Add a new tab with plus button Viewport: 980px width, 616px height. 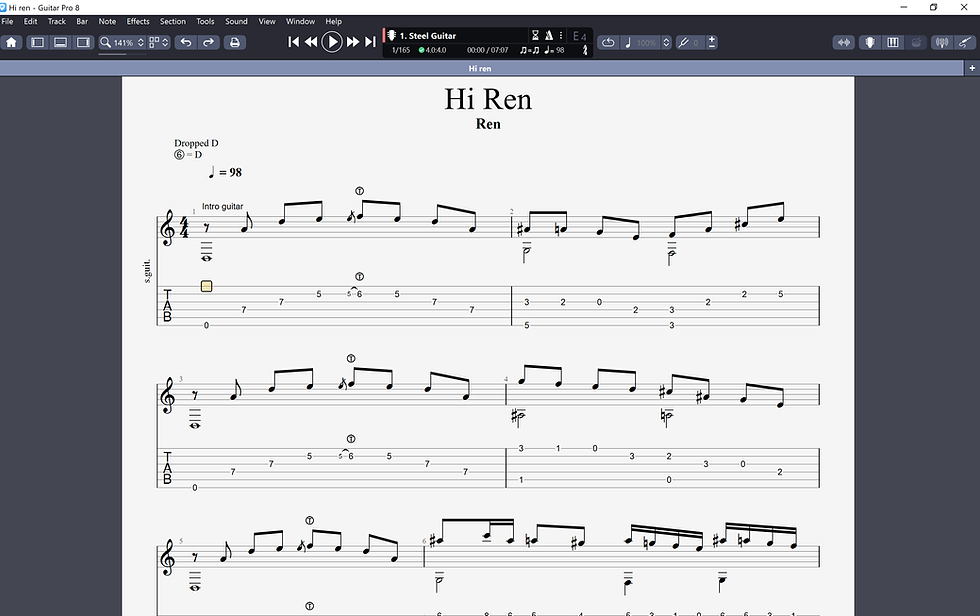[x=972, y=68]
